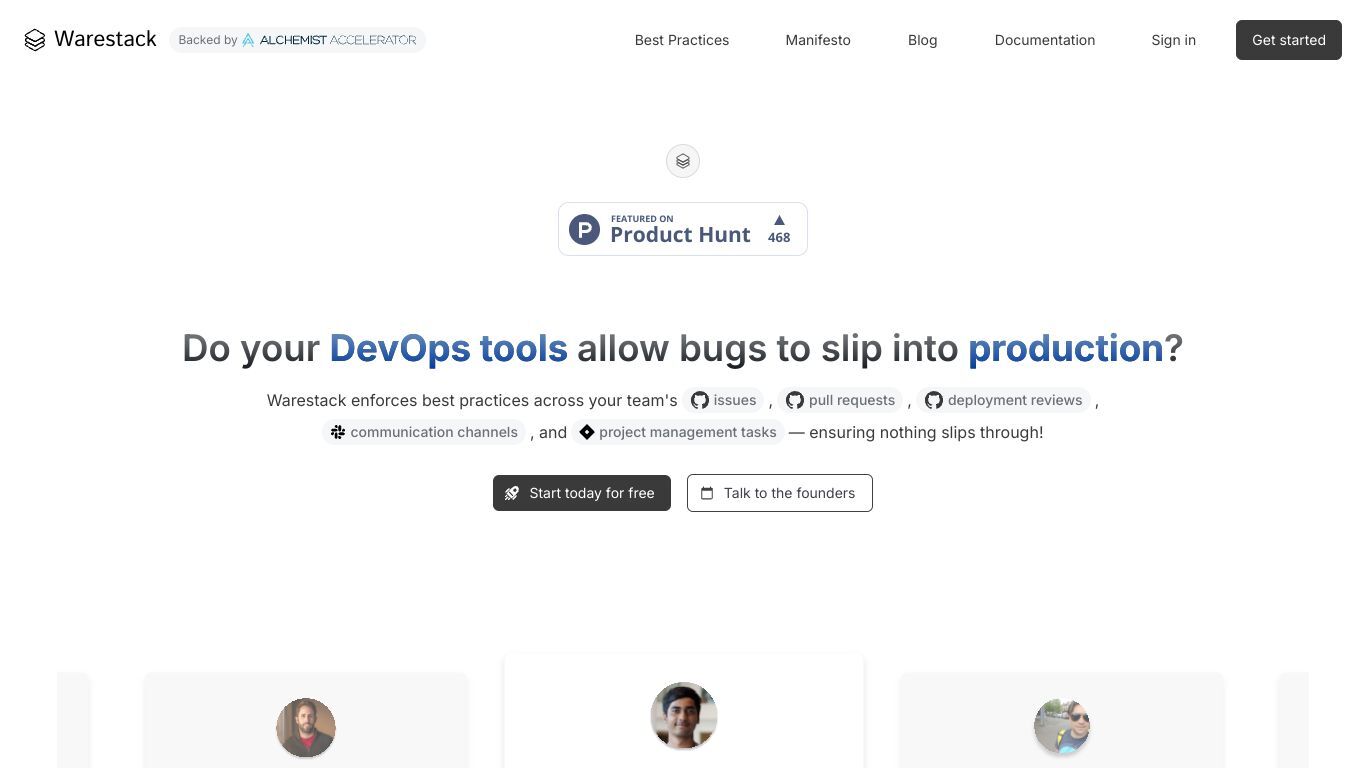Click the 'deployment reviews' pill label
This screenshot has height=768, width=1366.
[1003, 400]
